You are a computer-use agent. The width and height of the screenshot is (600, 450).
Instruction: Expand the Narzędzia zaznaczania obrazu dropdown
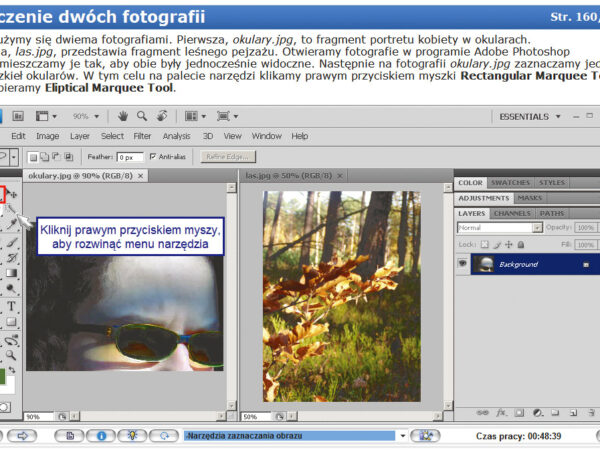click(x=403, y=436)
